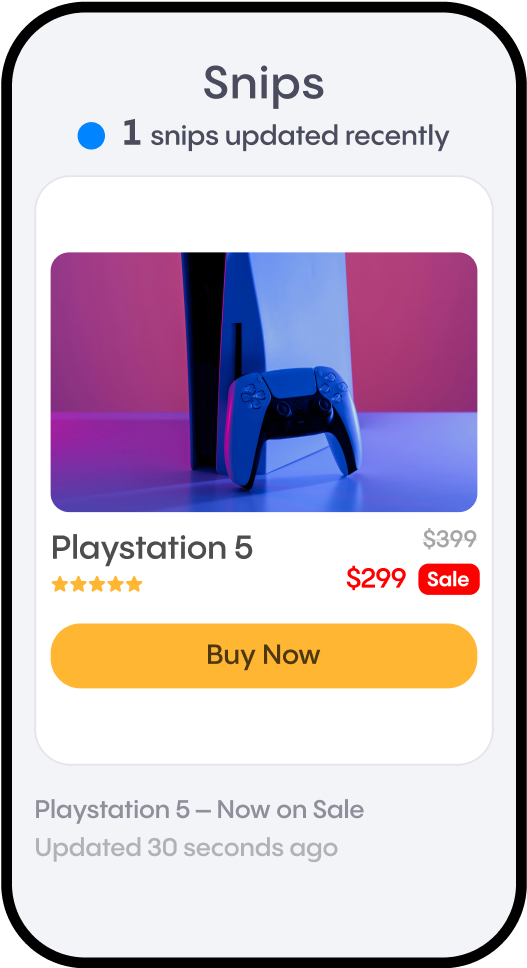Click the red $299 sale price

tap(376, 578)
